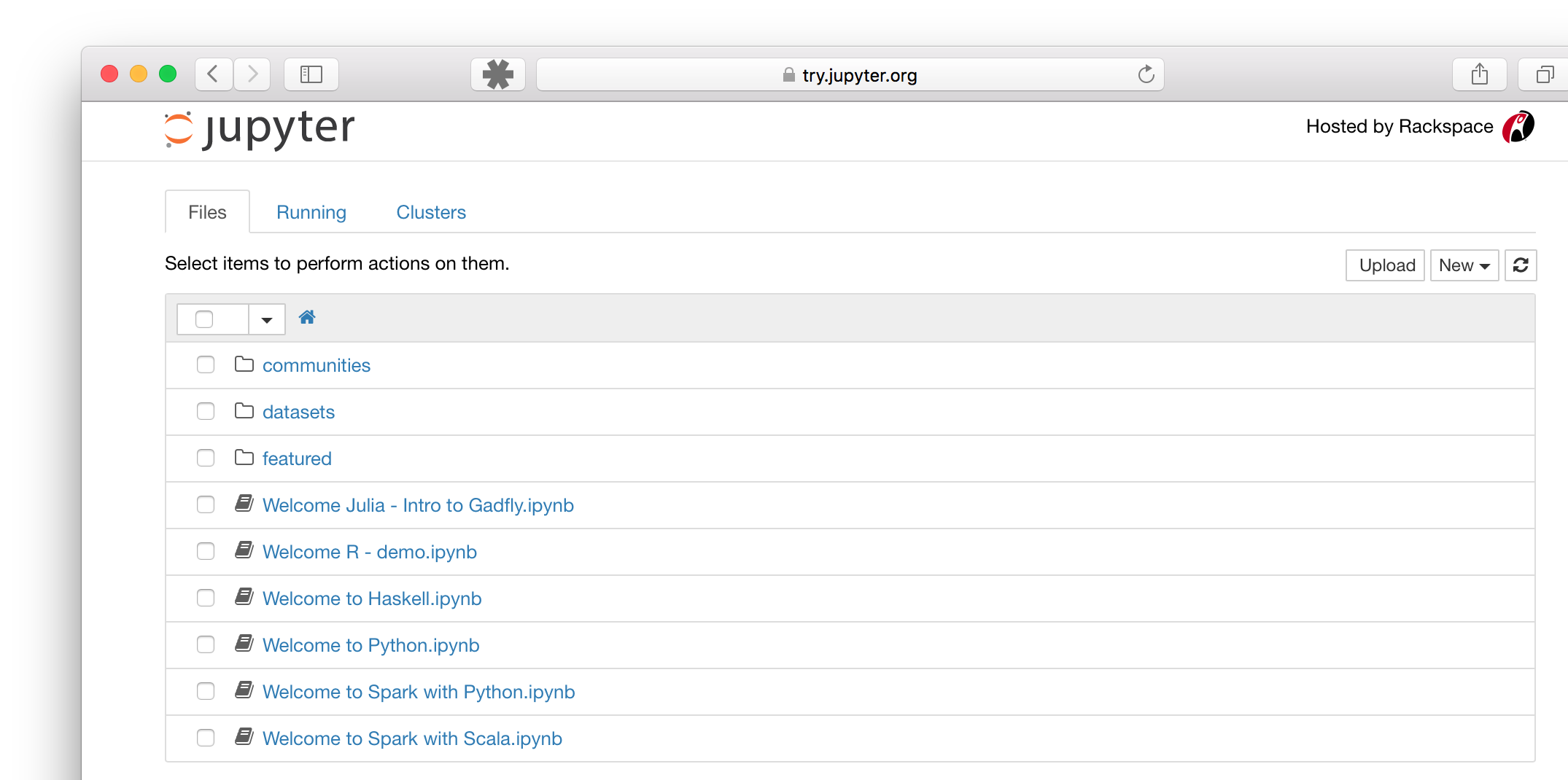
Task: Click notebook icon for Welcome to Python.ipynb
Action: click(x=244, y=644)
